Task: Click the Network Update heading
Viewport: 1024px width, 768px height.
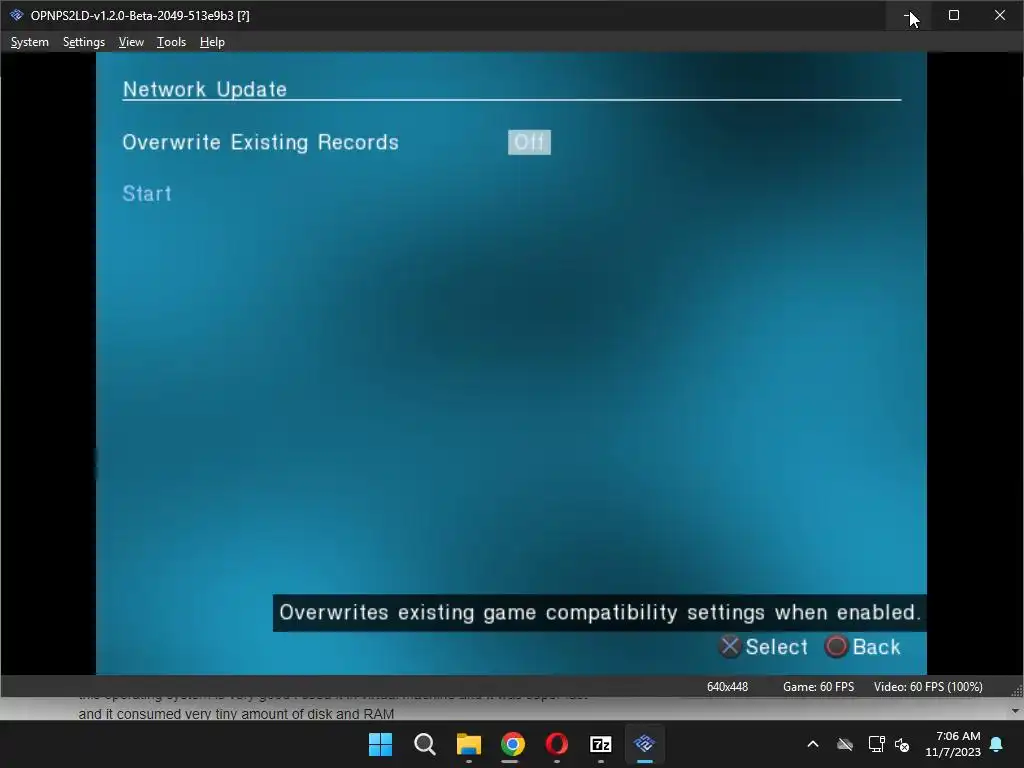Action: click(204, 89)
